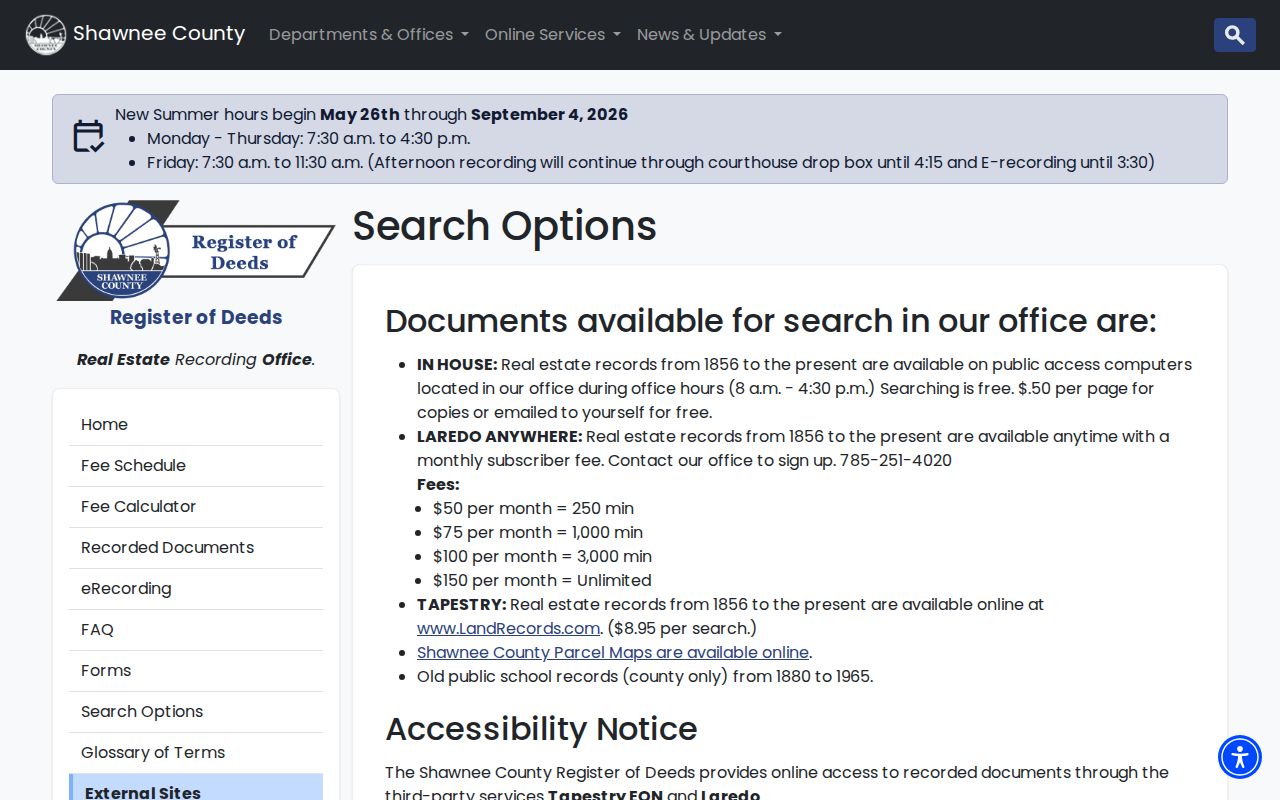The height and width of the screenshot is (800, 1280).
Task: Click 'Documents available for search' heading
Action: [x=771, y=321]
